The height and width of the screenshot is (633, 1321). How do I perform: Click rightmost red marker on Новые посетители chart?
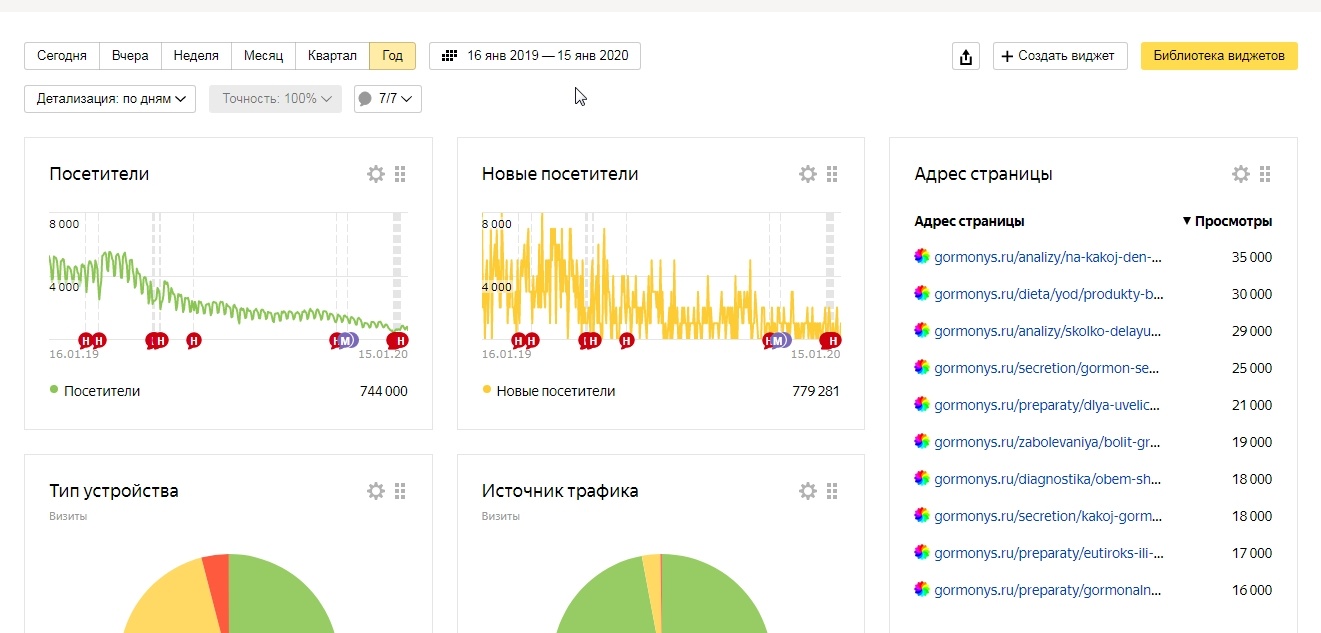coord(833,340)
